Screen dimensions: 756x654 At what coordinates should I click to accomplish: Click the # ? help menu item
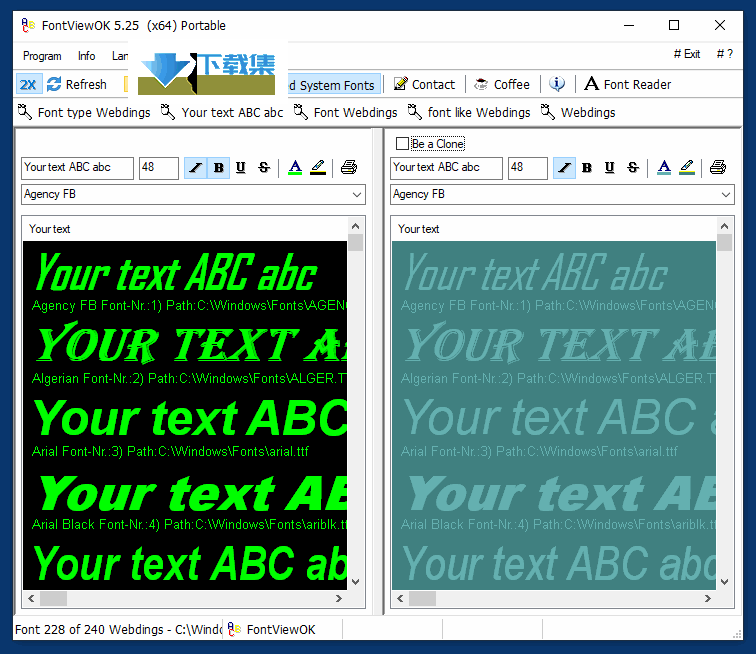click(724, 54)
